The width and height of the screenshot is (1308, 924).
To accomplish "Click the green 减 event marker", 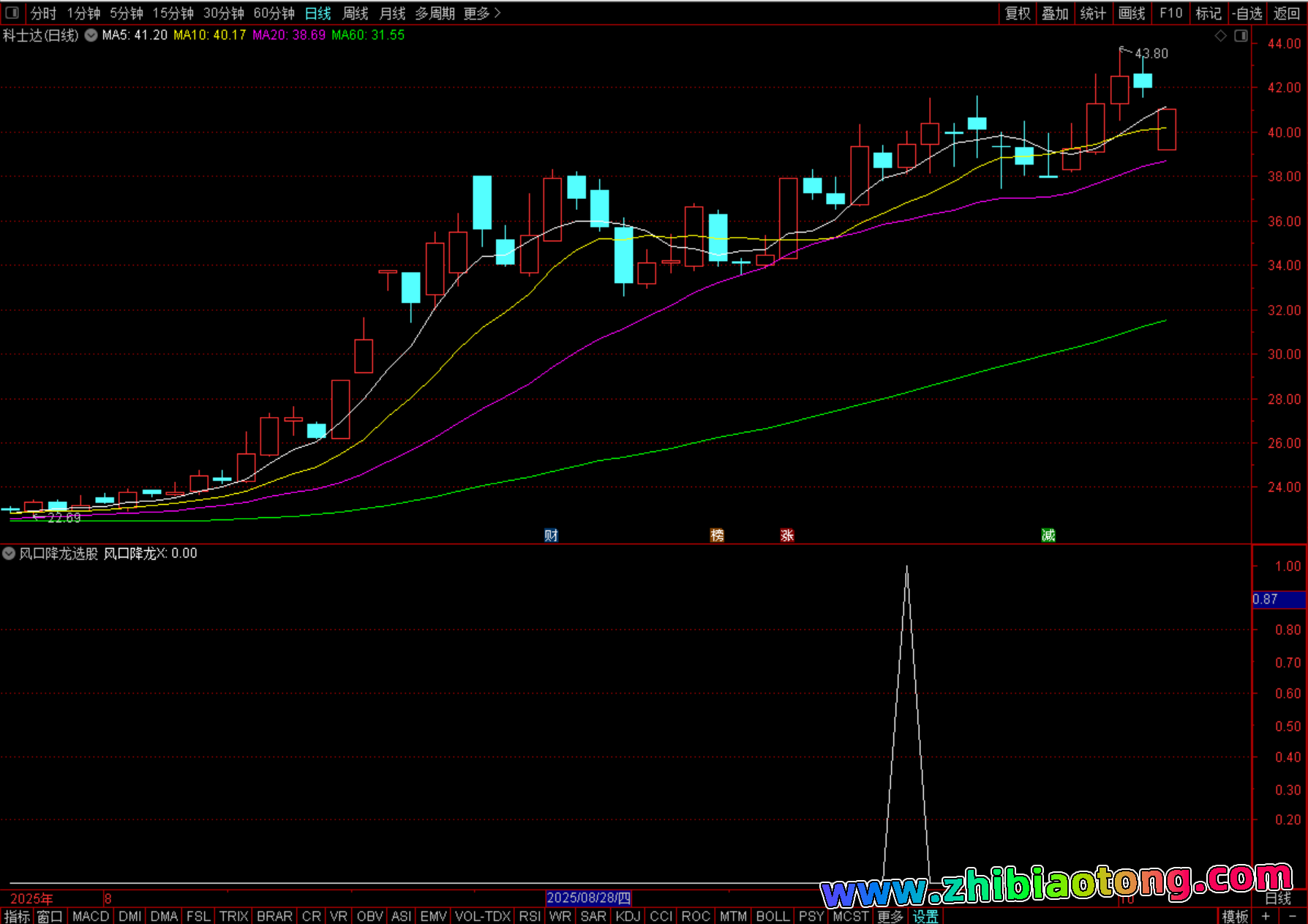I will 1048,536.
